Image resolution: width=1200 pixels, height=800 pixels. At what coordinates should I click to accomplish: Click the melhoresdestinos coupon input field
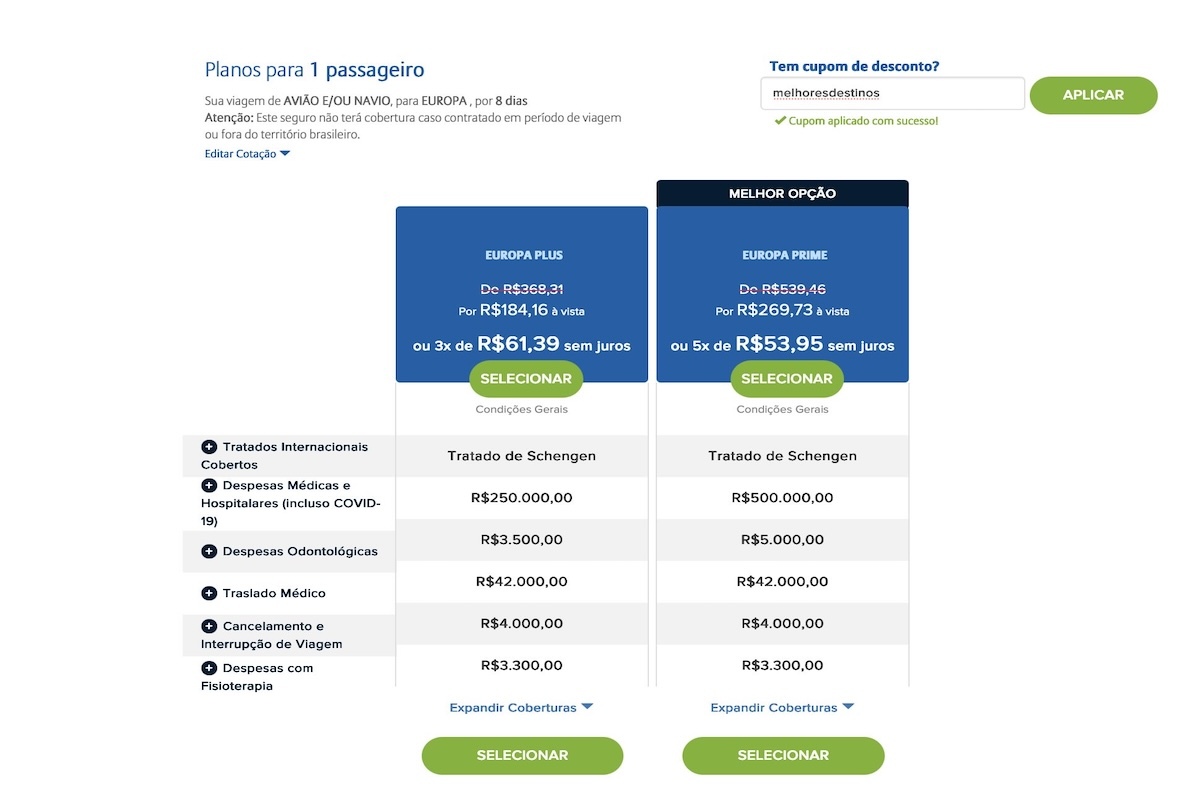click(x=891, y=93)
